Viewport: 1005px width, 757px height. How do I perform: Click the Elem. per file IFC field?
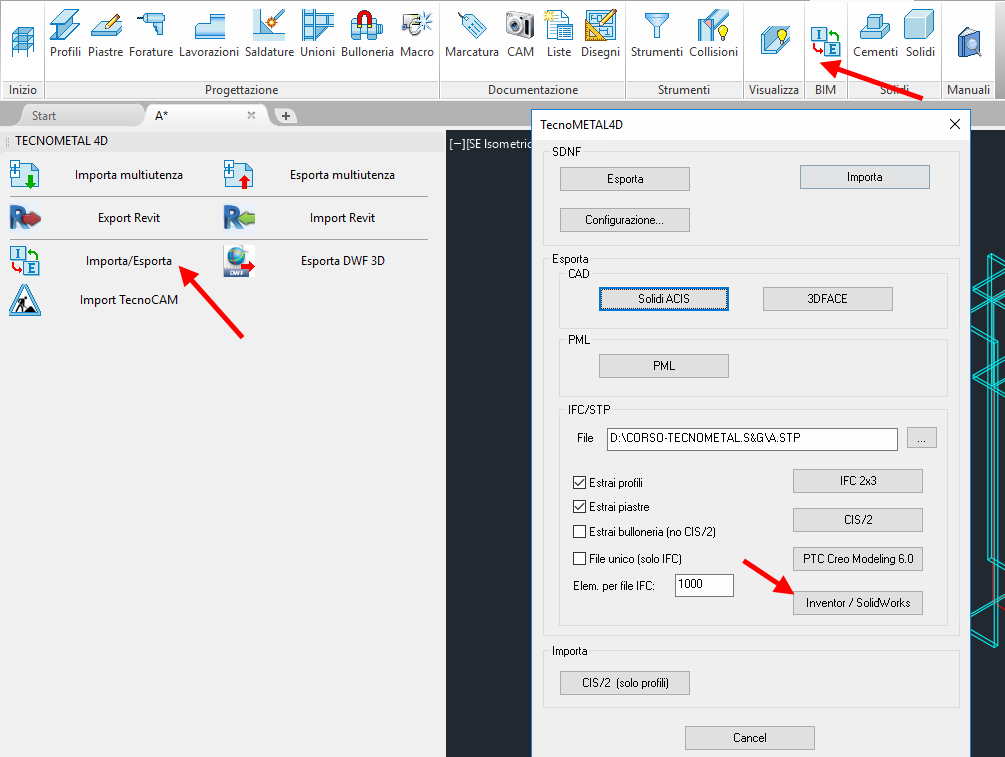coord(704,585)
